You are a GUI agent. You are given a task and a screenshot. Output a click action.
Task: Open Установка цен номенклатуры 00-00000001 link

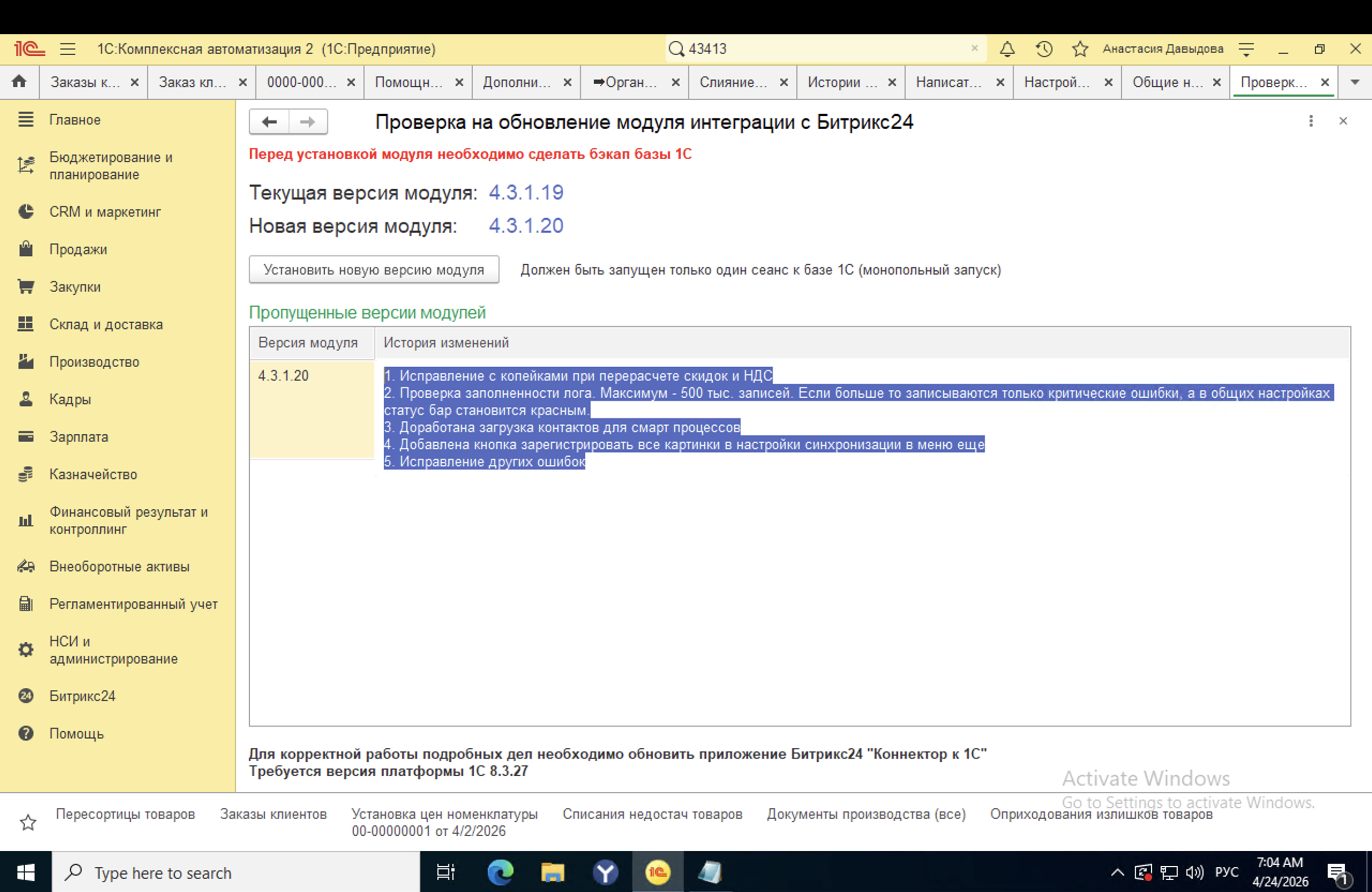[x=444, y=822]
